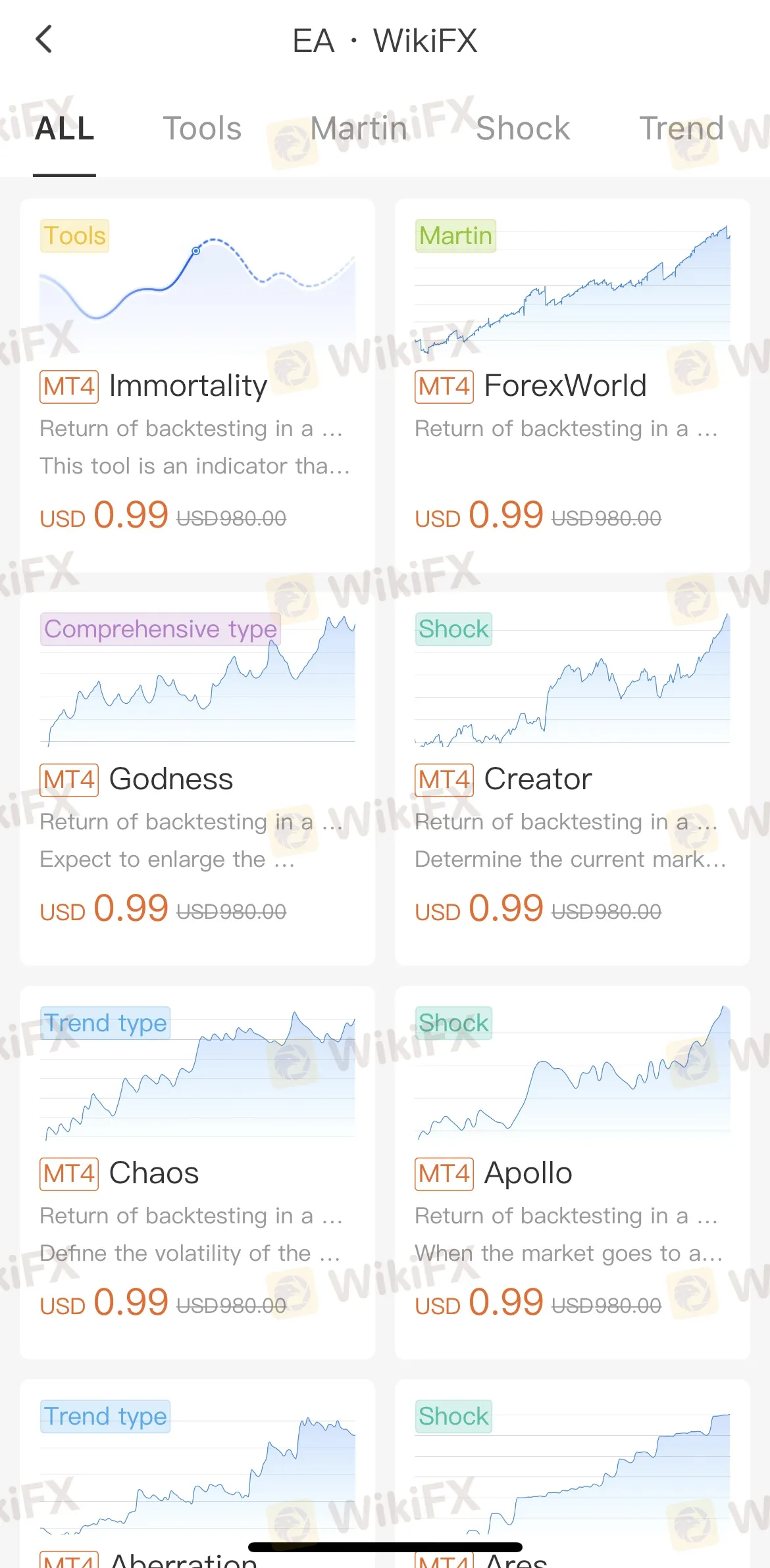Tap the Comprehensive type tag on Godness
Viewport: 770px width, 1568px height.
point(161,629)
